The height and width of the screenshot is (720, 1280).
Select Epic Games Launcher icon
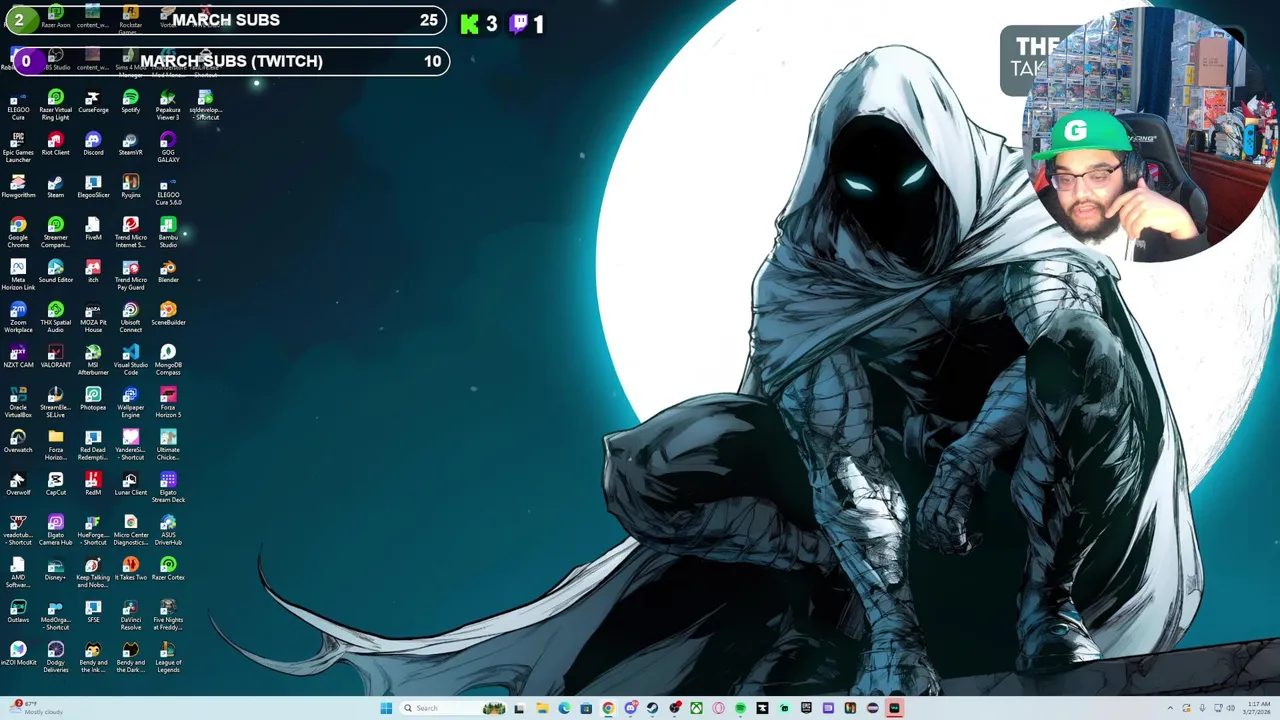18,148
